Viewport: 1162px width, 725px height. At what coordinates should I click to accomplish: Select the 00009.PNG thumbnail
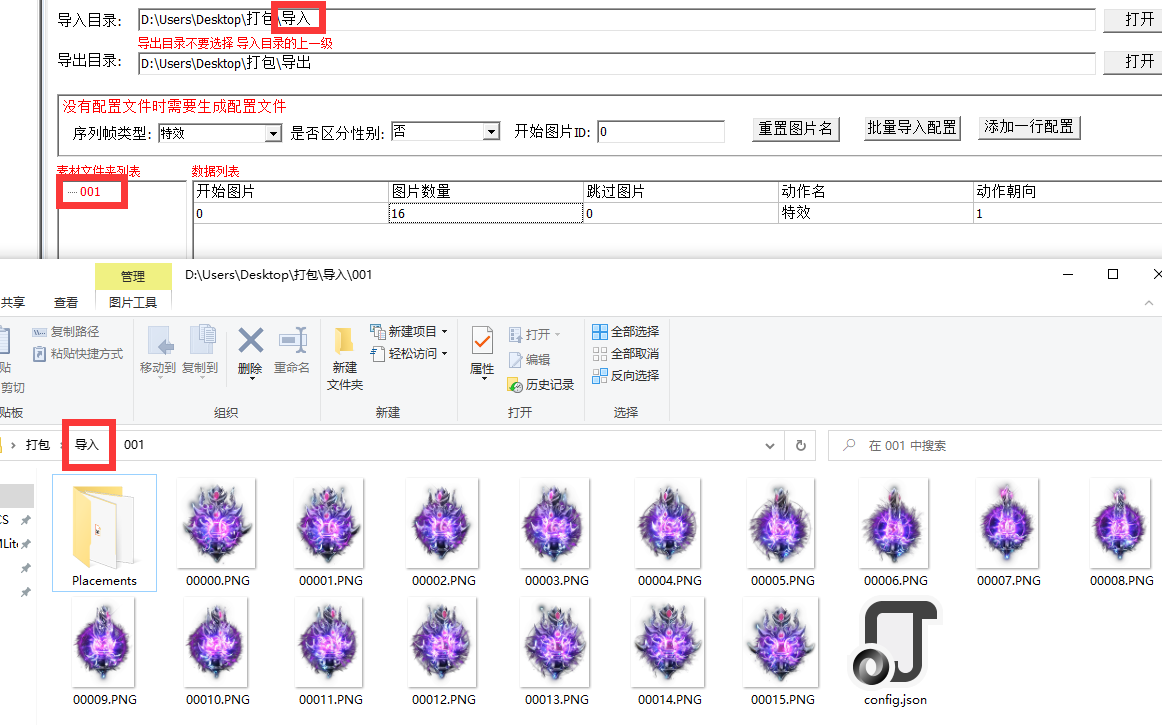(x=104, y=652)
